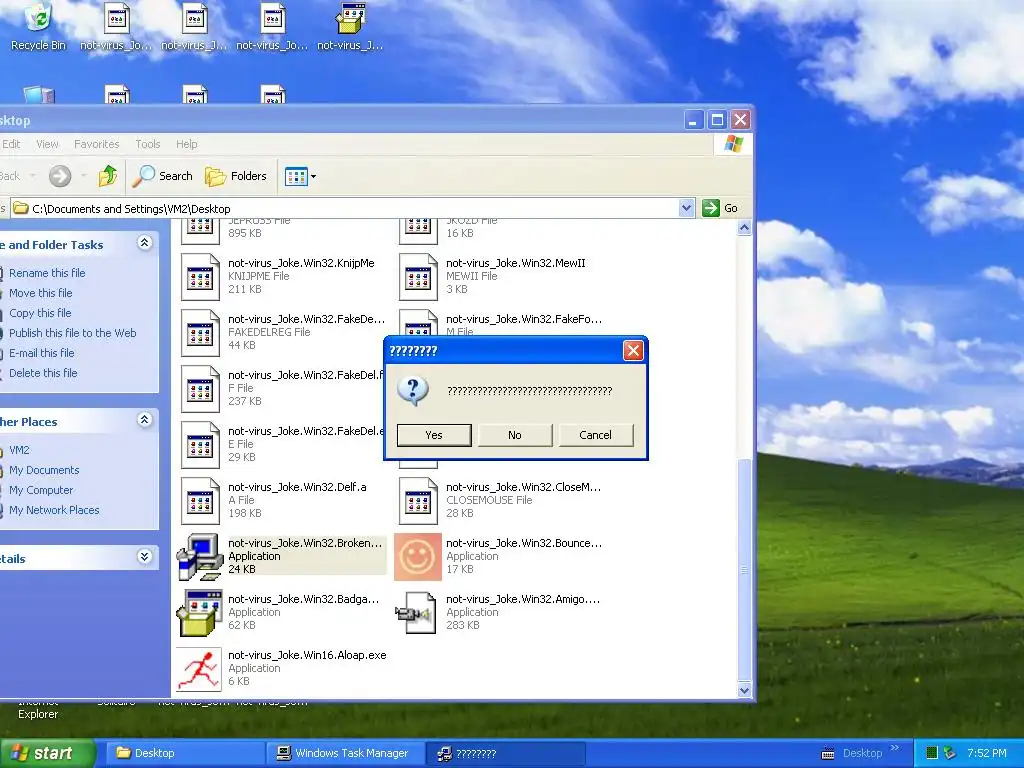Open VM2 in Other Places

[x=19, y=450]
